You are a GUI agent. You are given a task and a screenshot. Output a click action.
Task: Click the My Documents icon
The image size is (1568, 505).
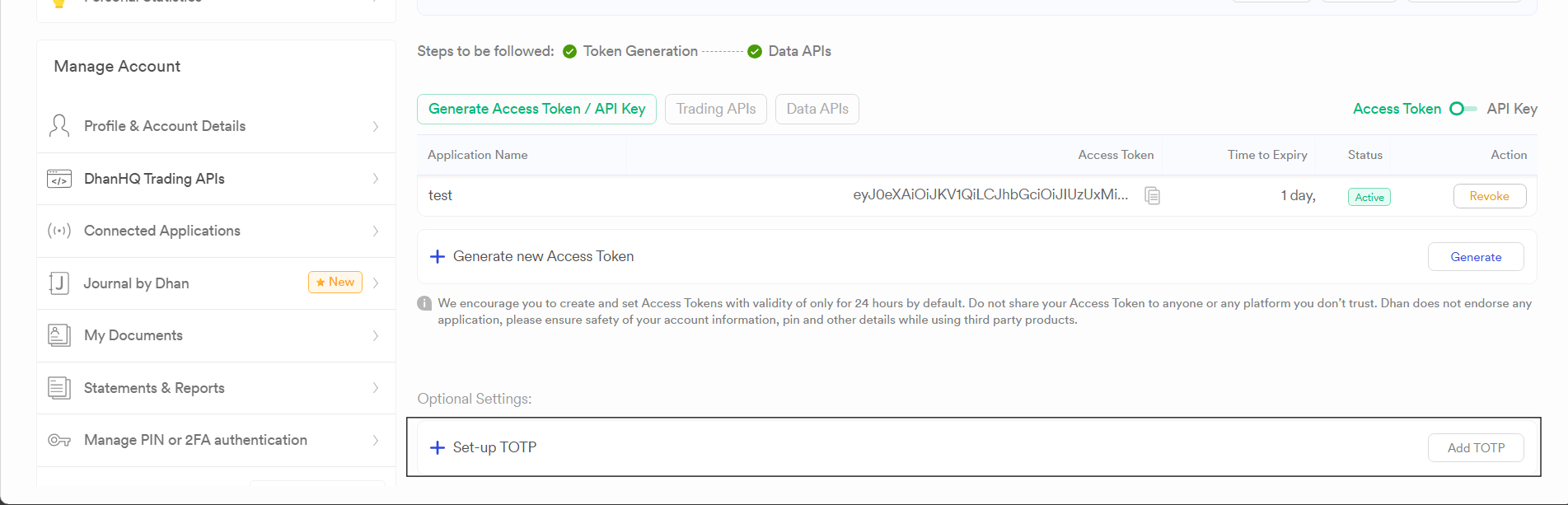tap(59, 335)
